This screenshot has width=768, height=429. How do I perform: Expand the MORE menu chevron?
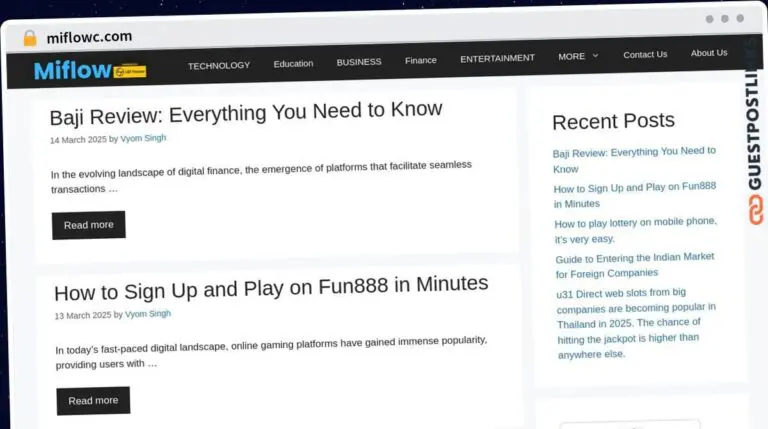click(x=595, y=56)
